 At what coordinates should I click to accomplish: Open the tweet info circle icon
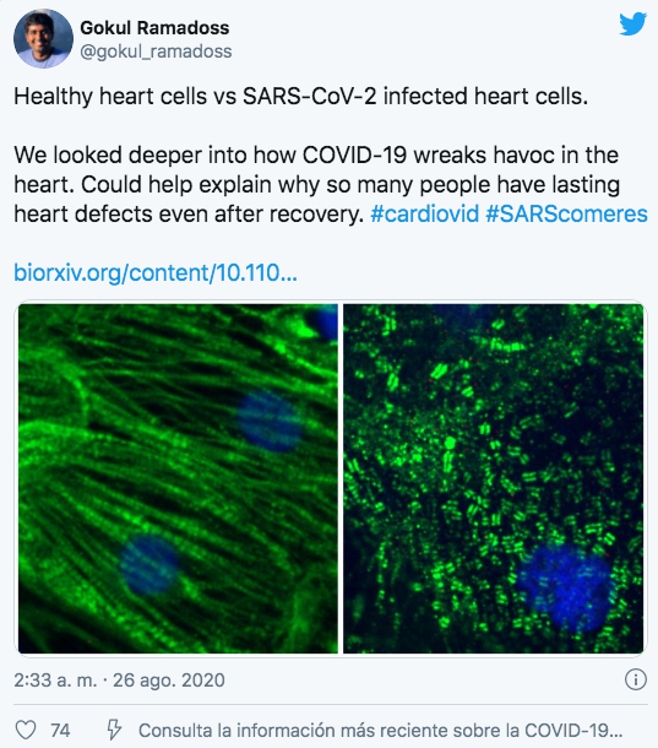tap(636, 679)
